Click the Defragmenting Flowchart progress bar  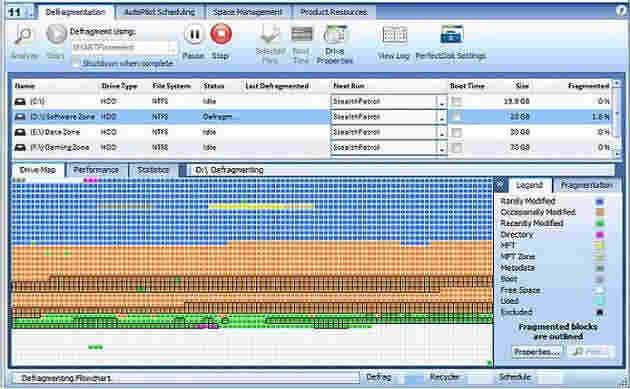click(186, 378)
